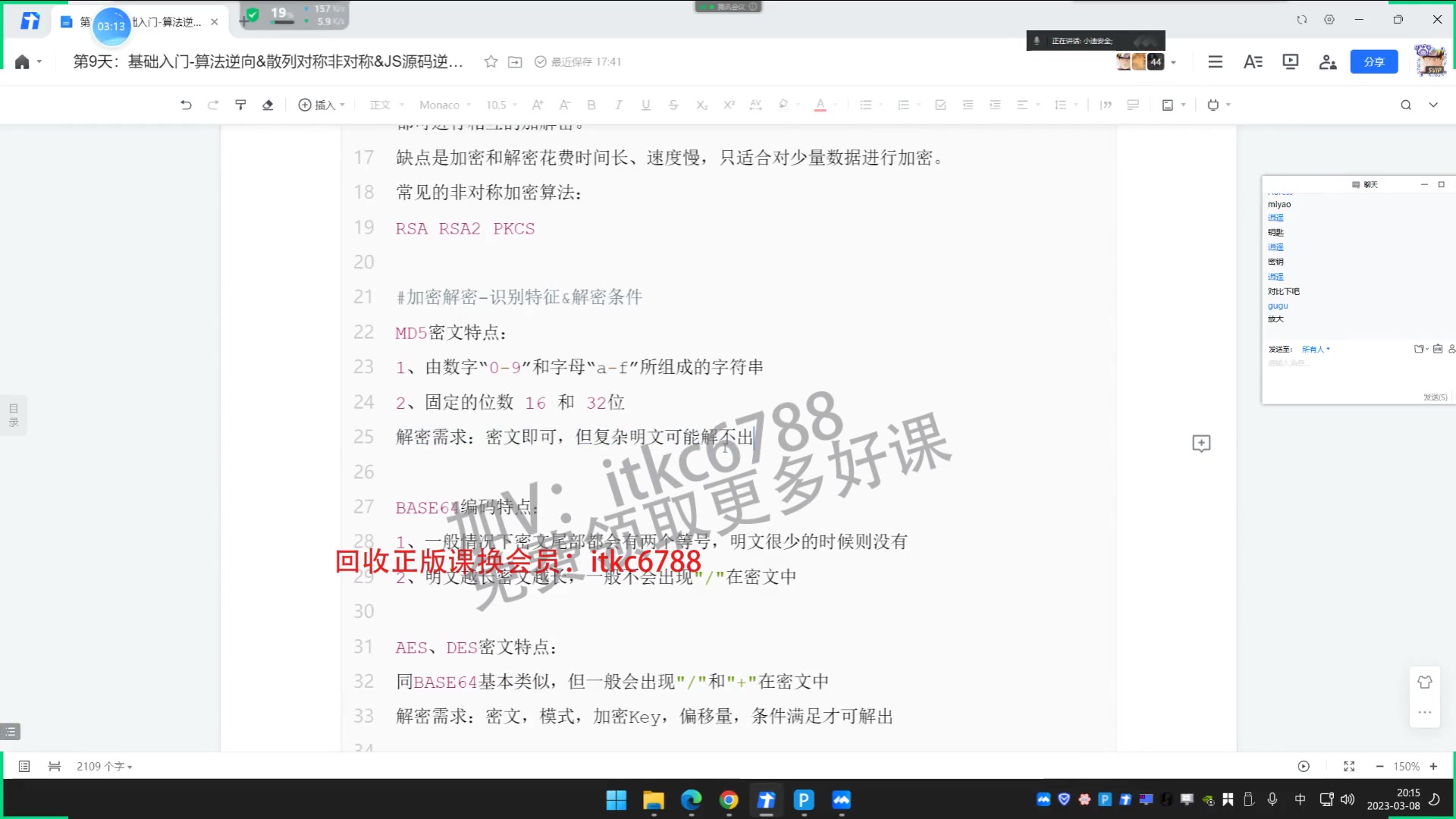
Task: Clear formatting with the eraser icon
Action: (x=268, y=105)
